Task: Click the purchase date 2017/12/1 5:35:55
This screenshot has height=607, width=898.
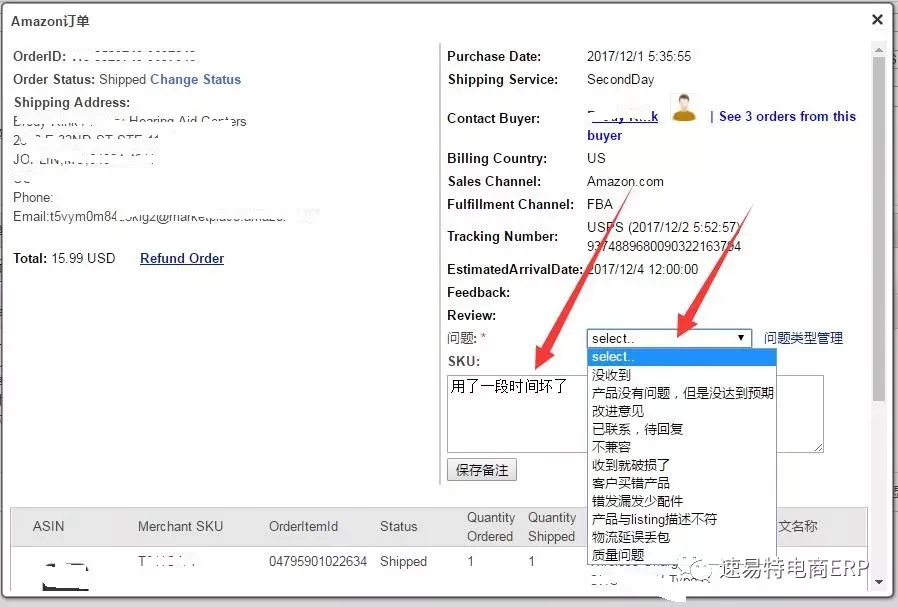Action: coord(639,56)
